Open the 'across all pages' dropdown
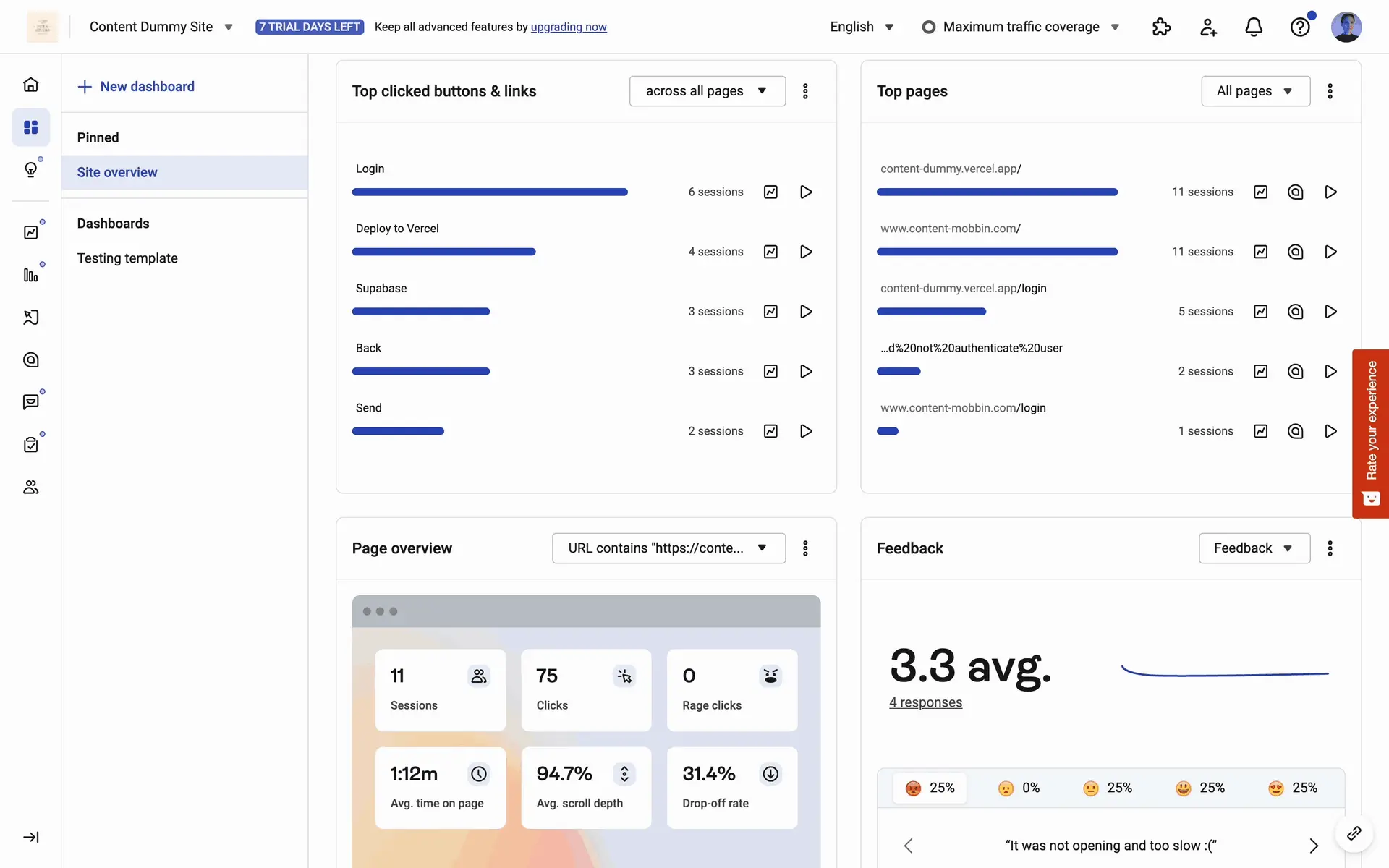 coord(707,91)
